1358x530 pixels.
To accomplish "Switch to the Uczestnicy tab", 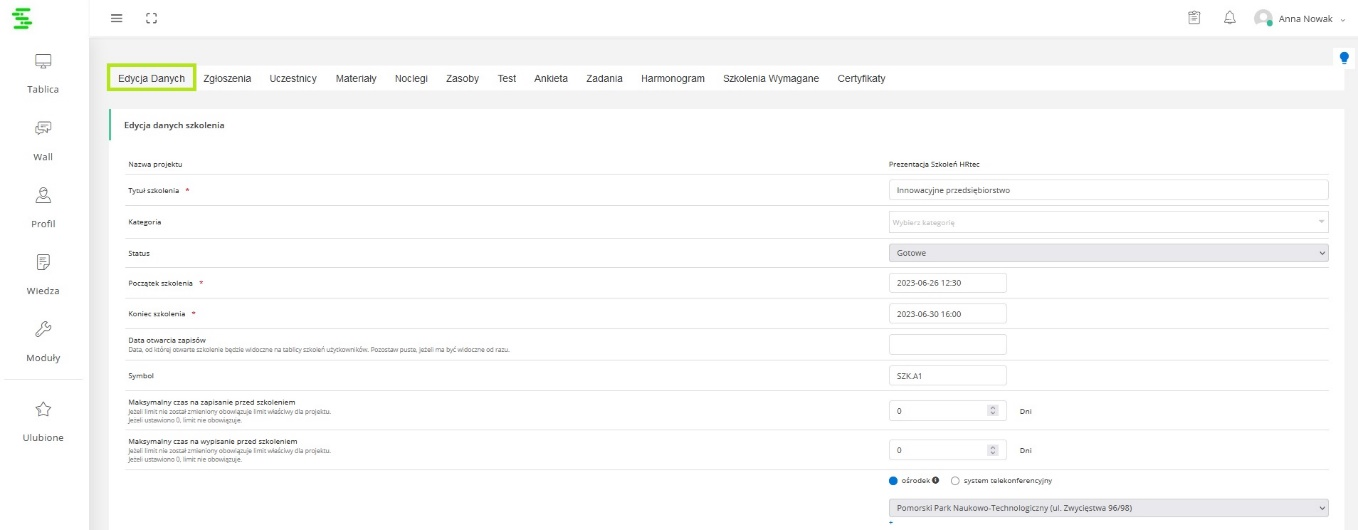I will tap(293, 78).
